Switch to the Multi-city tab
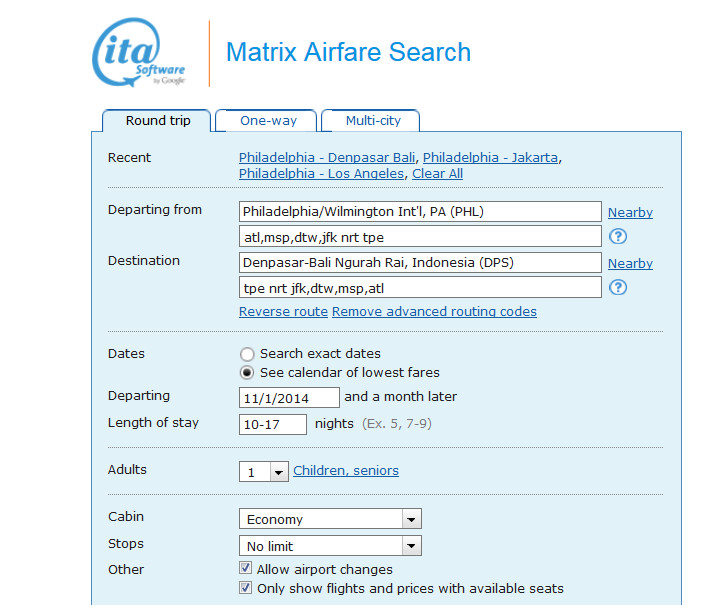This screenshot has width=714, height=605. pos(373,121)
